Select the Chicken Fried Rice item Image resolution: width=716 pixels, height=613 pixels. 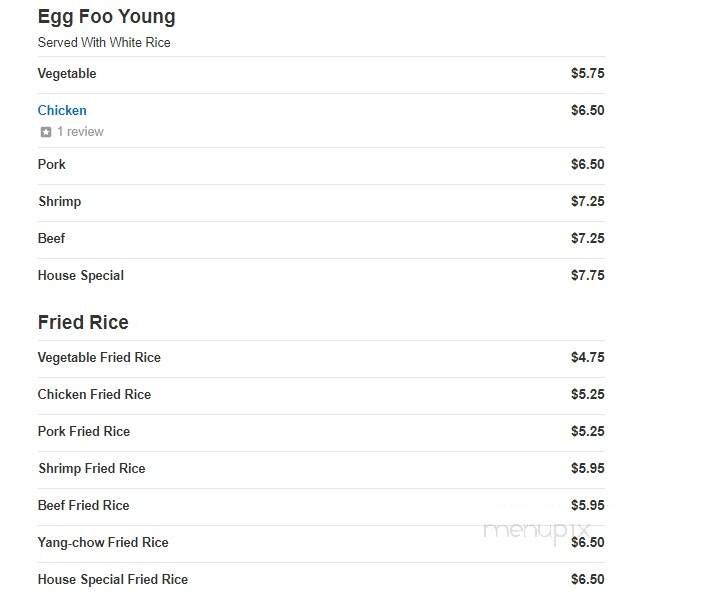[x=94, y=394]
